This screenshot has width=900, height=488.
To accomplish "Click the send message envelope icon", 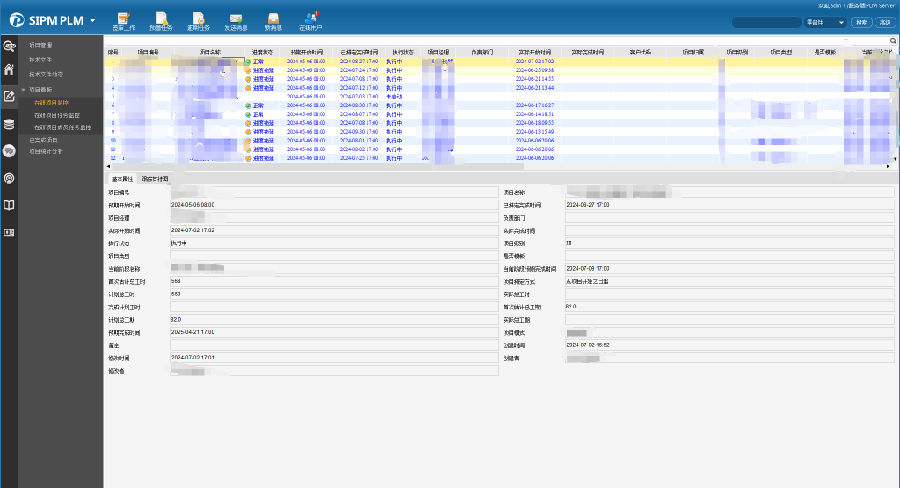I will coord(236,20).
